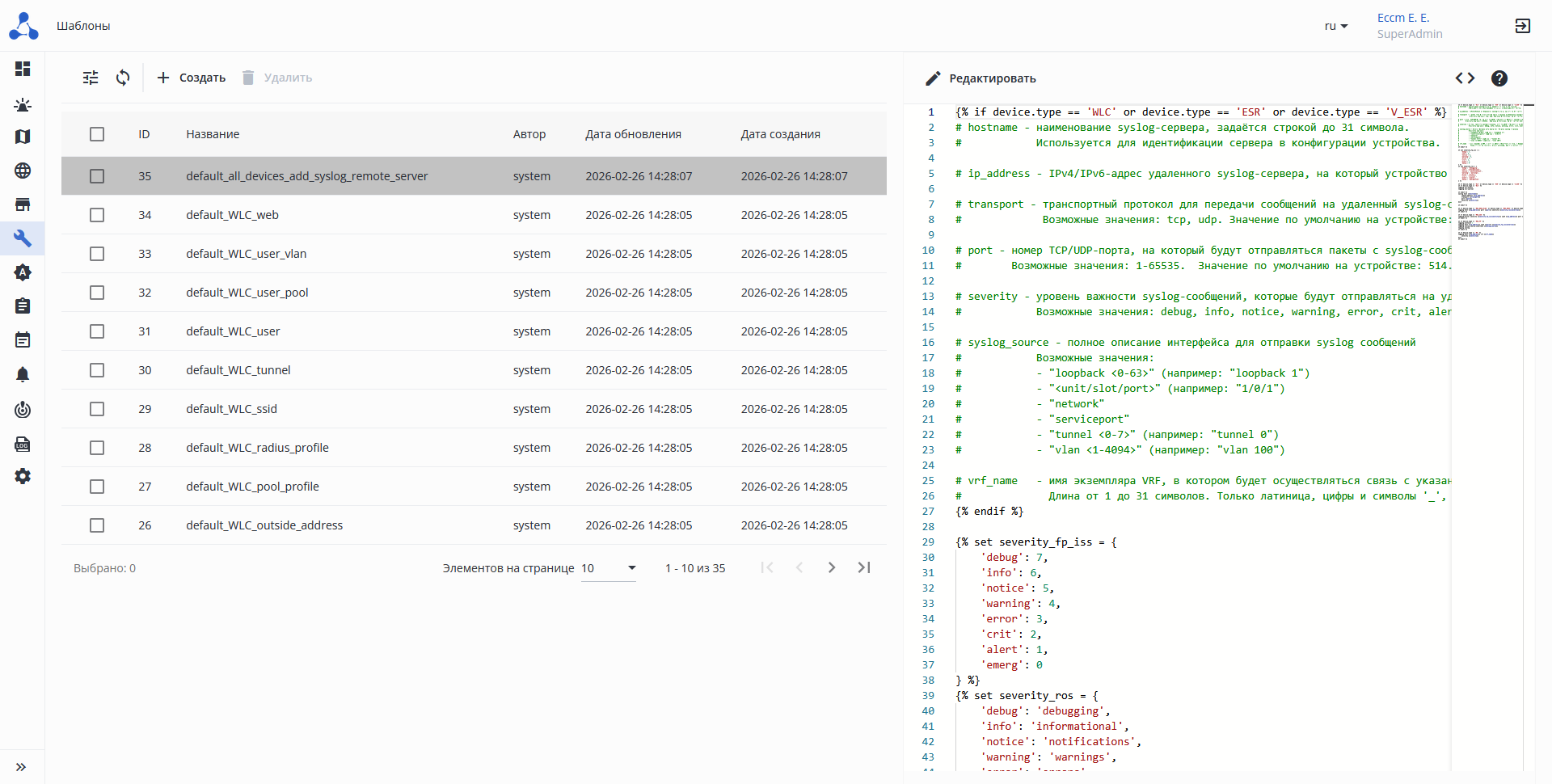The height and width of the screenshot is (784, 1552).
Task: Open the ru language dropdown
Action: pyautogui.click(x=1335, y=26)
